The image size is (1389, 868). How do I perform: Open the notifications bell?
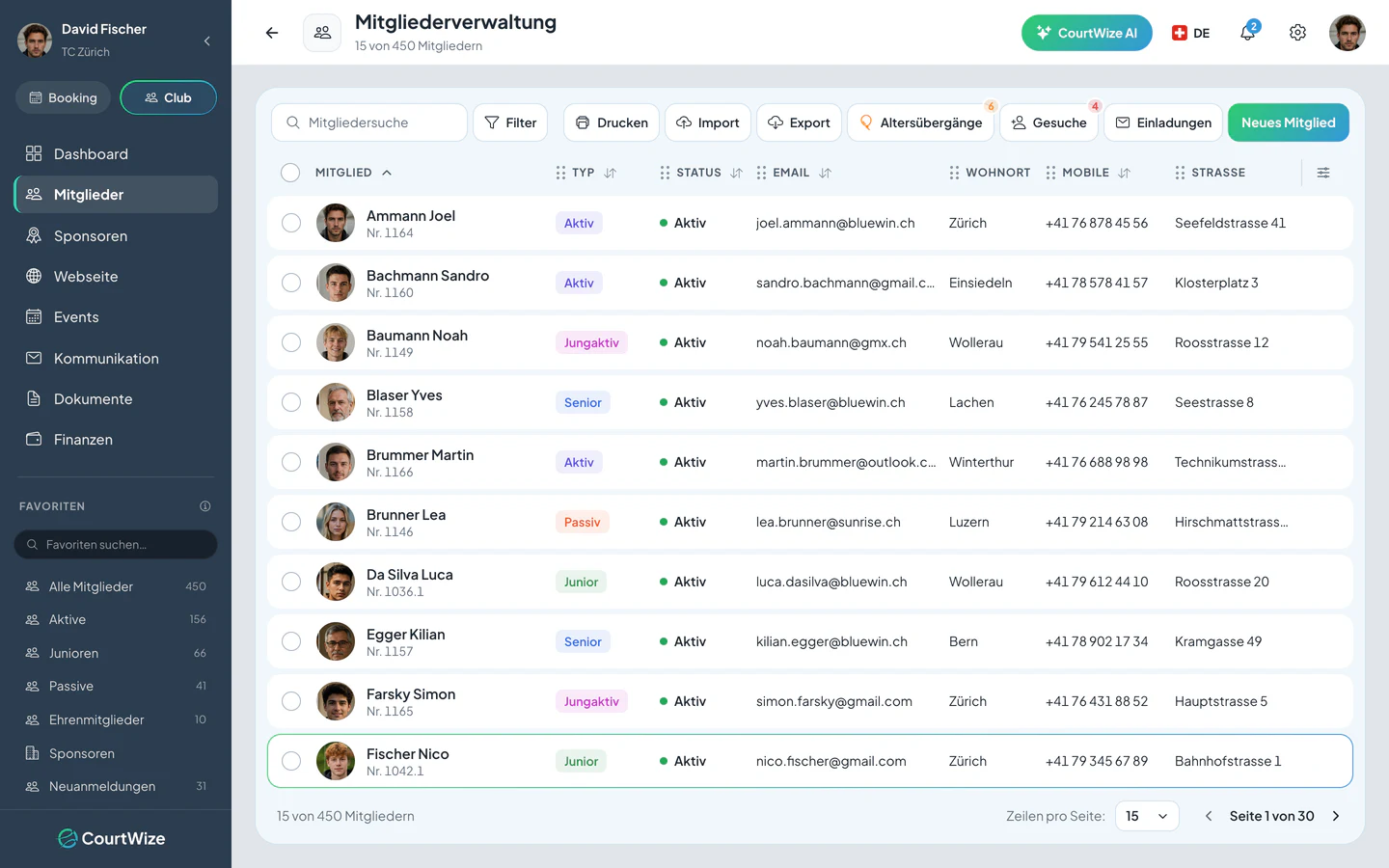[x=1247, y=33]
